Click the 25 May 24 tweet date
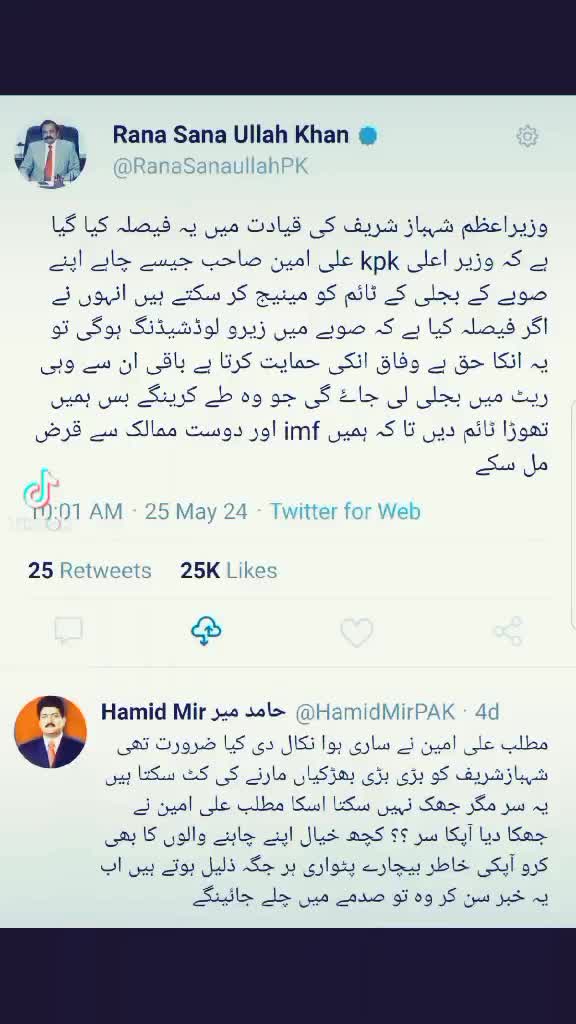 click(x=196, y=511)
